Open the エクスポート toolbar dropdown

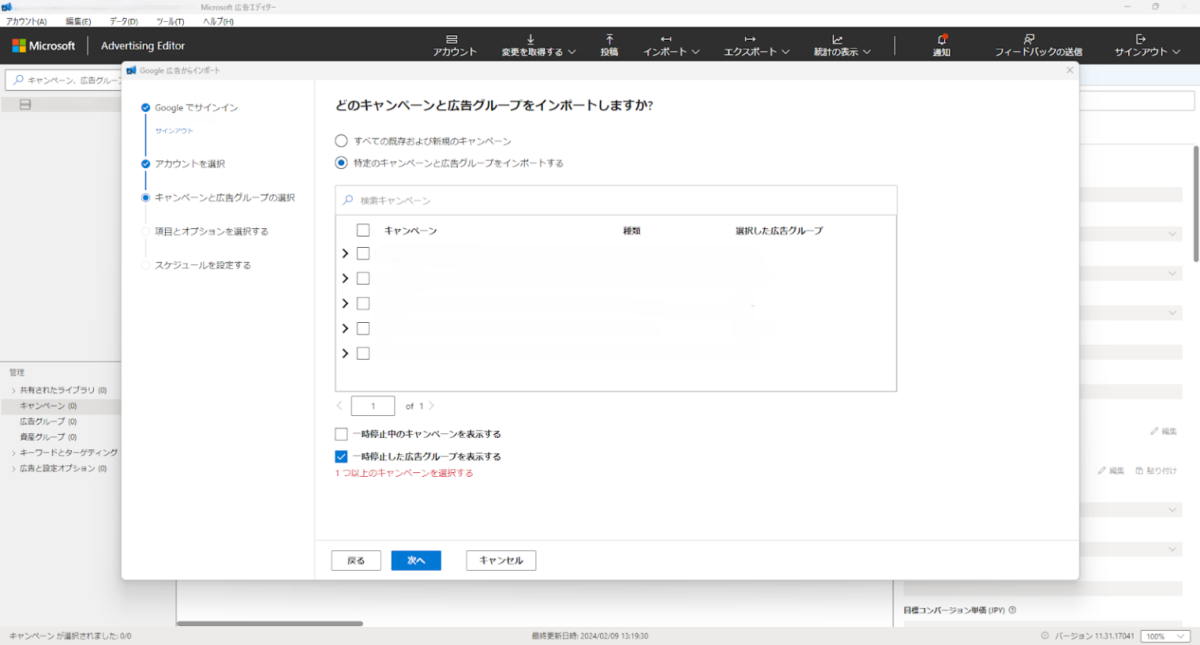pyautogui.click(x=757, y=45)
